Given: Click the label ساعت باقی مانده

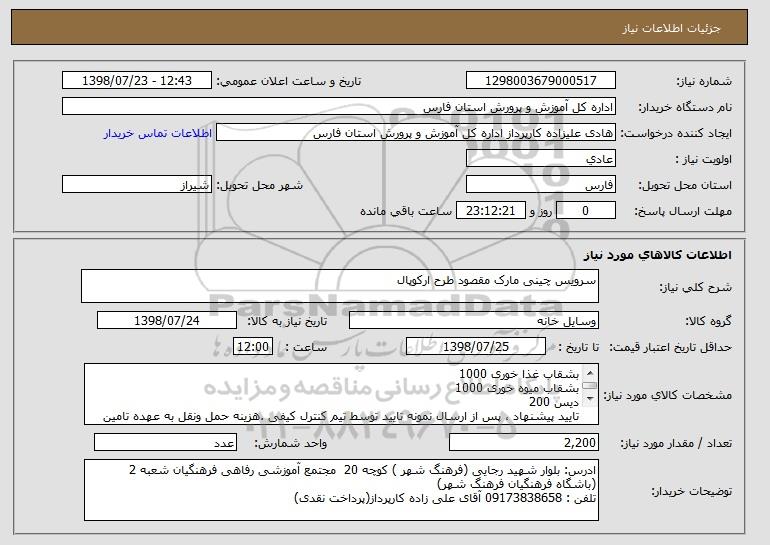Looking at the screenshot, I should click(406, 211).
